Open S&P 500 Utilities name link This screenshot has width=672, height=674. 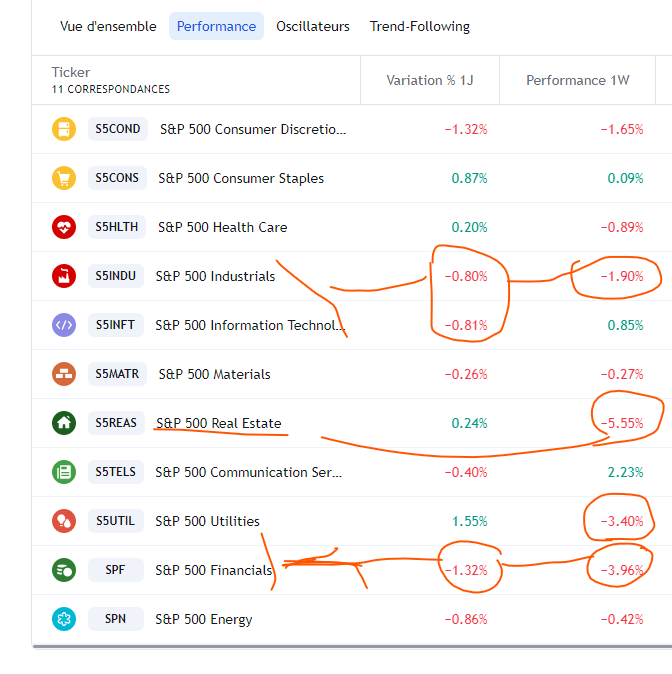tap(207, 521)
